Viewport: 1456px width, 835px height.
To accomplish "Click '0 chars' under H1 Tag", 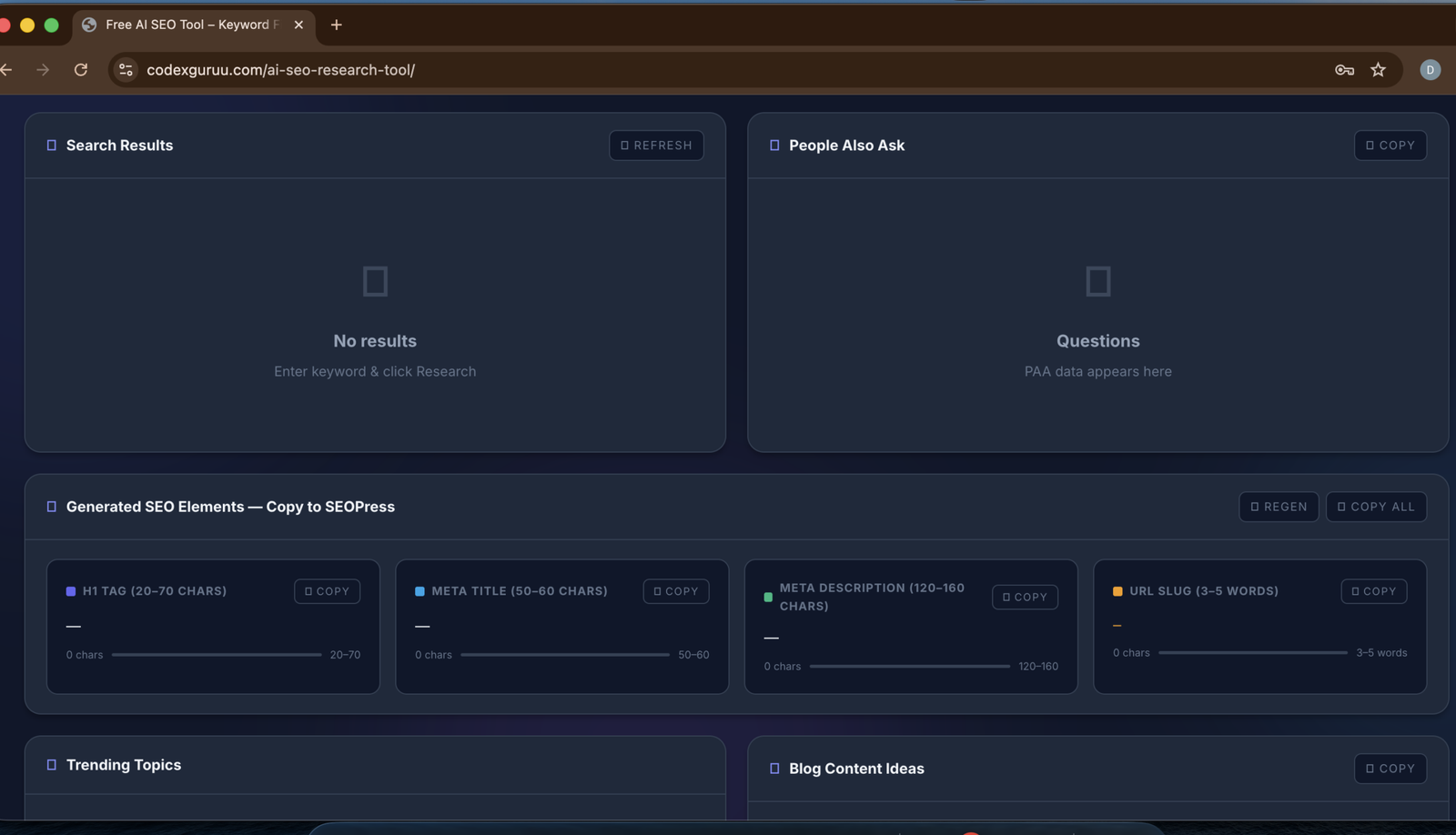I will 85,655.
